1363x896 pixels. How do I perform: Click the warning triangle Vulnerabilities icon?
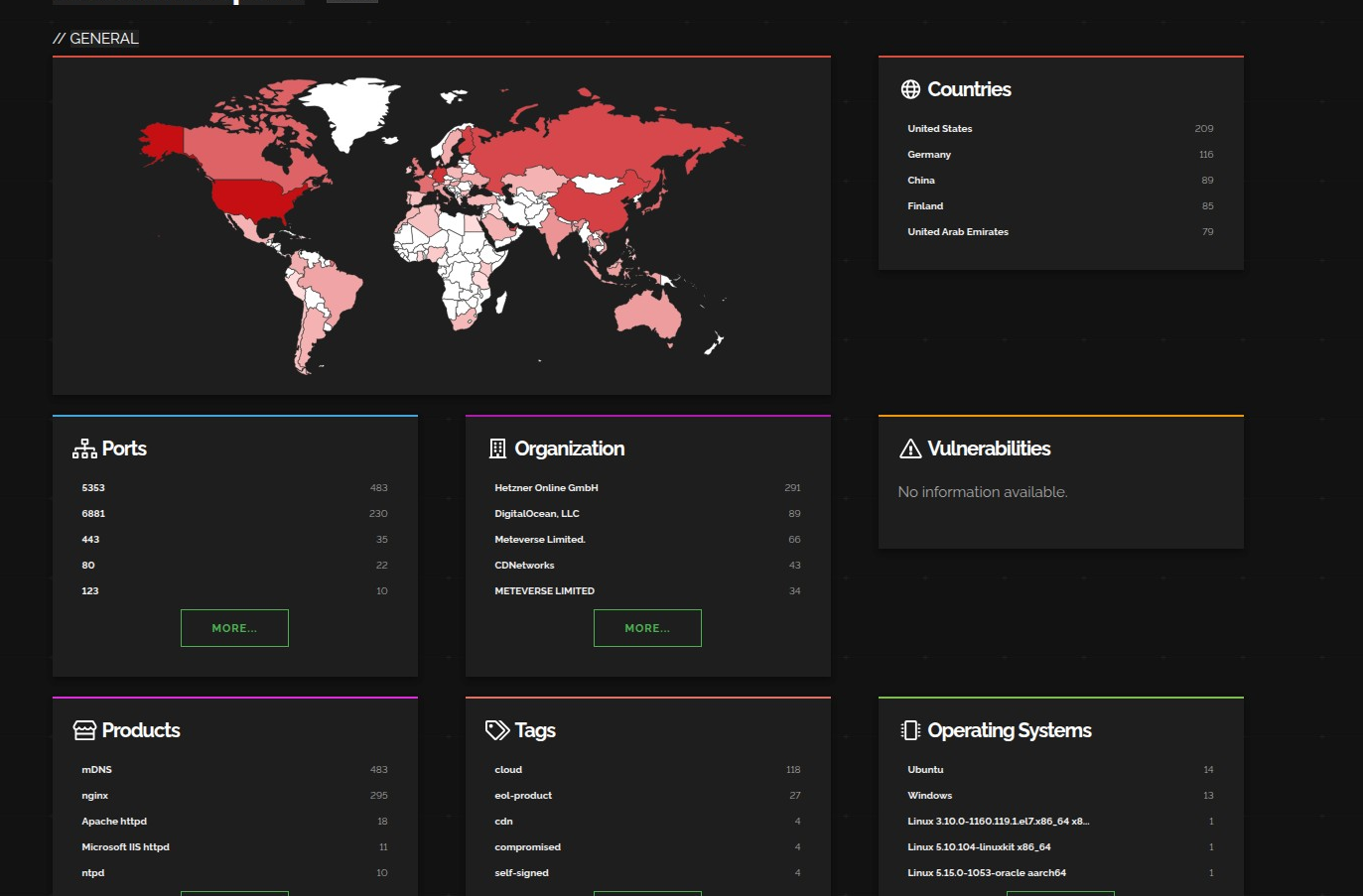pyautogui.click(x=910, y=448)
